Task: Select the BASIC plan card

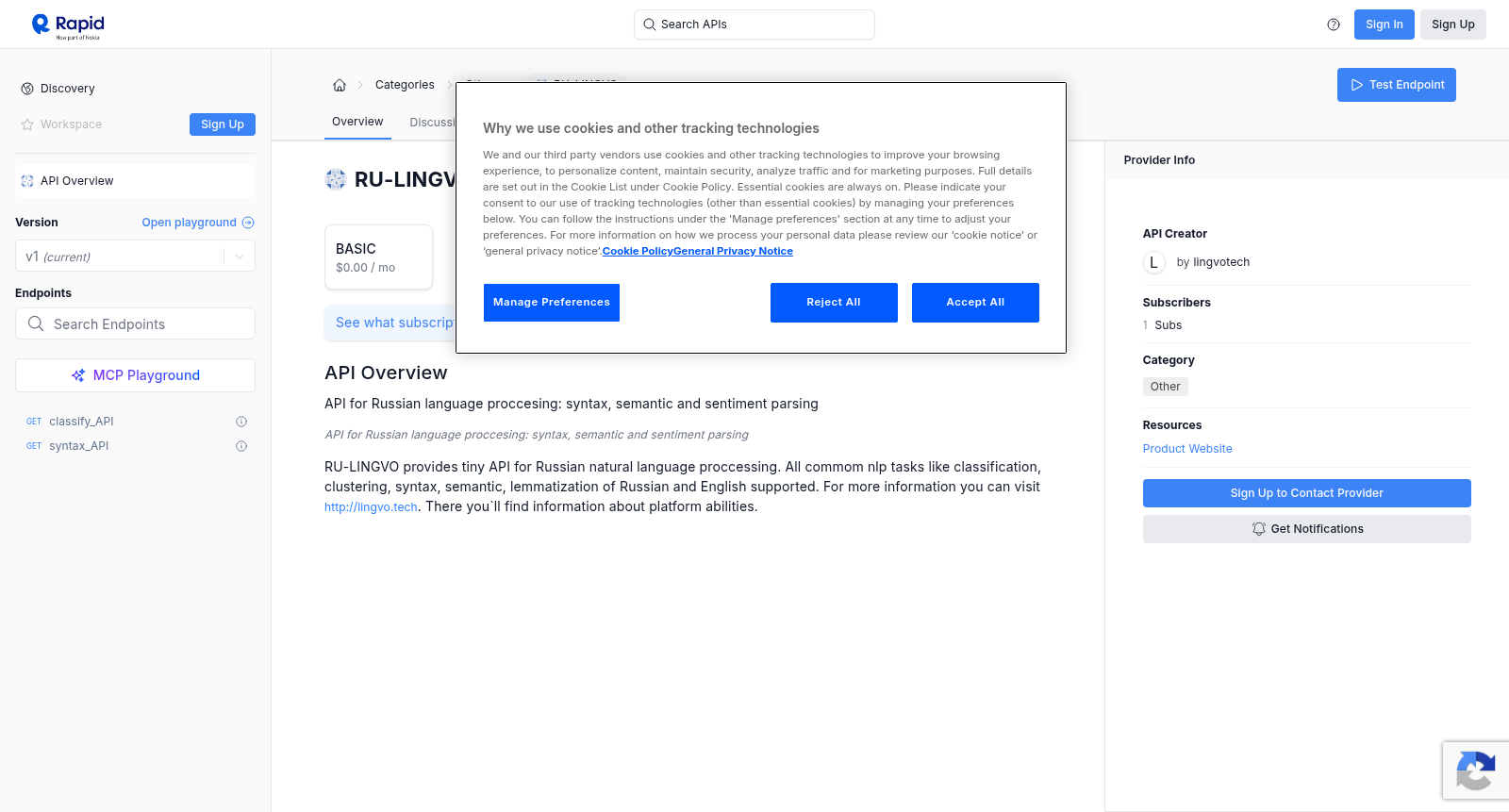Action: (378, 257)
